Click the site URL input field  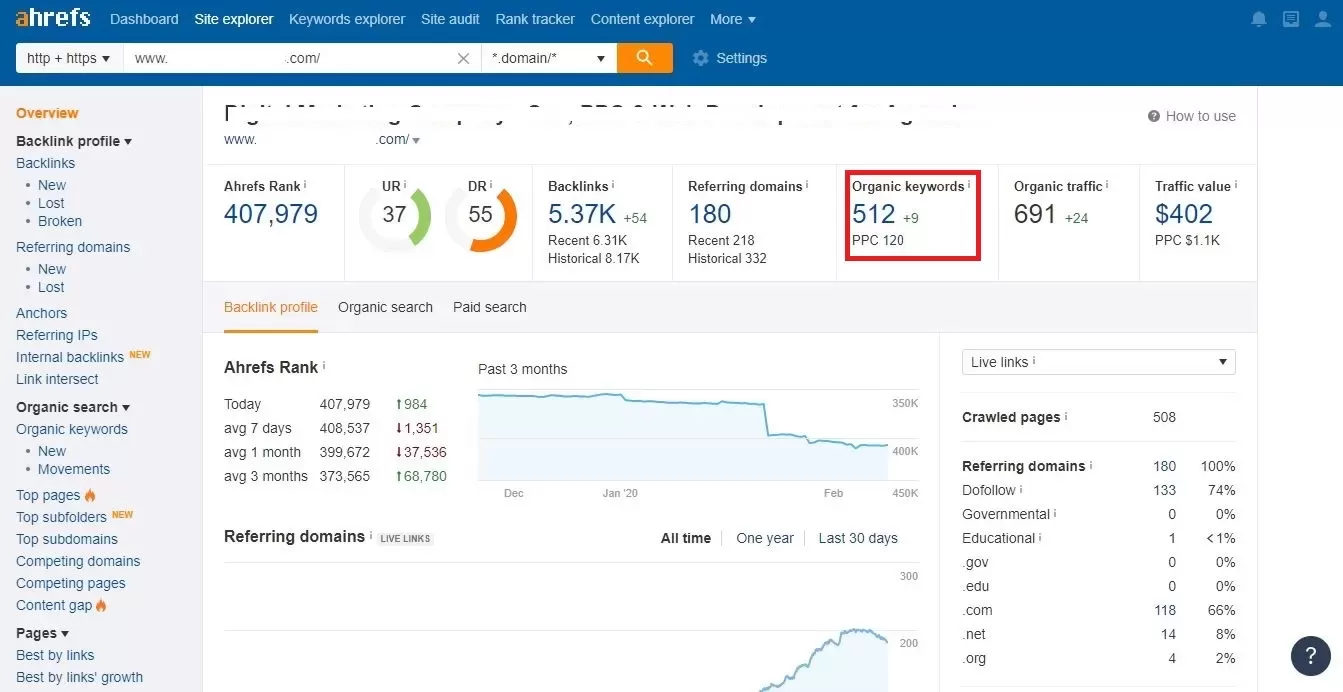(290, 58)
